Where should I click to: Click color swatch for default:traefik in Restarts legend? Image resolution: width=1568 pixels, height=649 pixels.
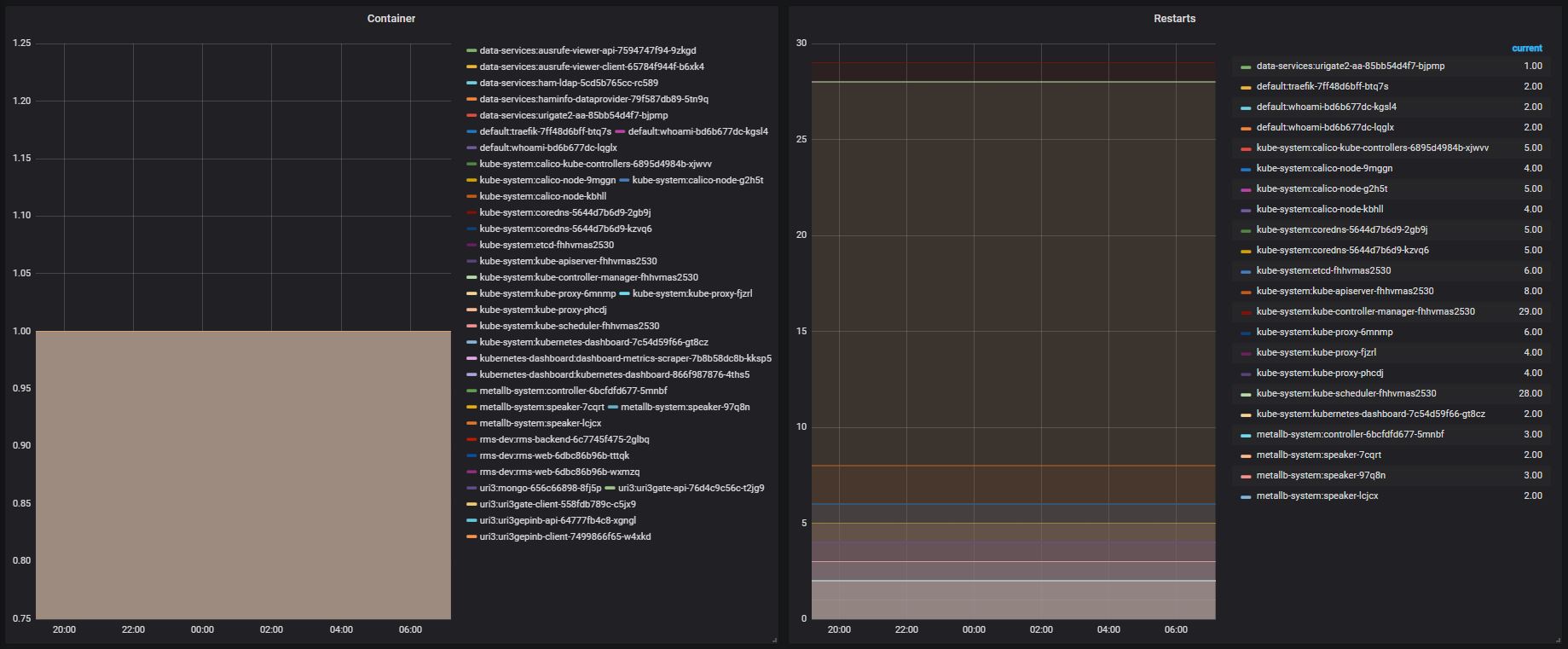[x=1246, y=87]
